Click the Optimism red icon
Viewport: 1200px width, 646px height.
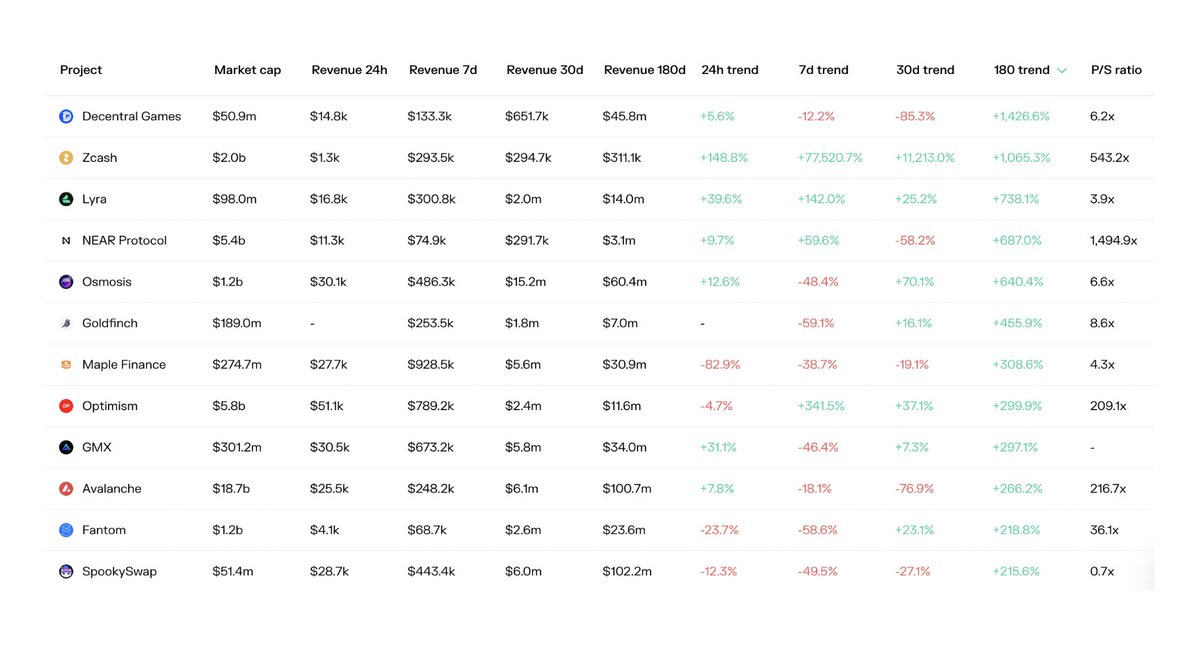66,406
